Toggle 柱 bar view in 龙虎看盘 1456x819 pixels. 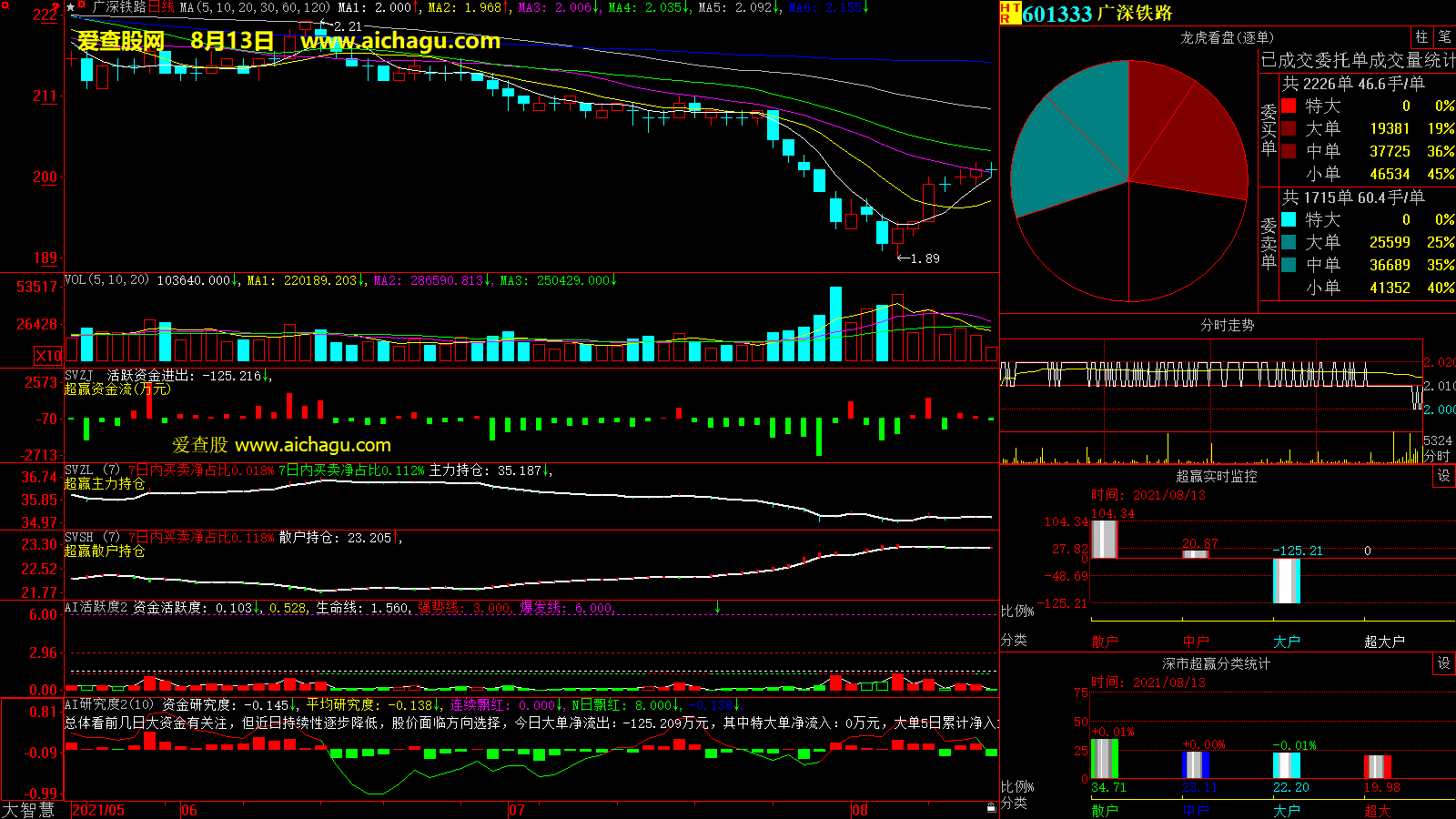coord(1421,37)
